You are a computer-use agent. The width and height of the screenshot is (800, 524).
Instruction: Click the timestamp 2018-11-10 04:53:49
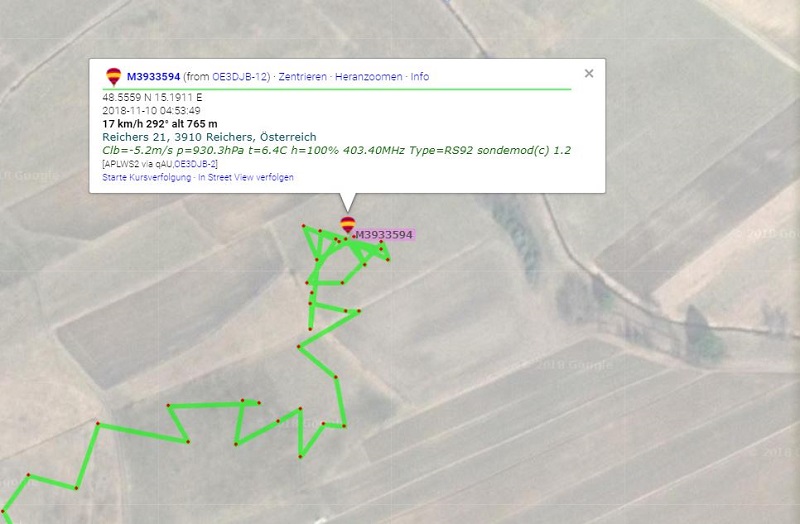point(151,110)
